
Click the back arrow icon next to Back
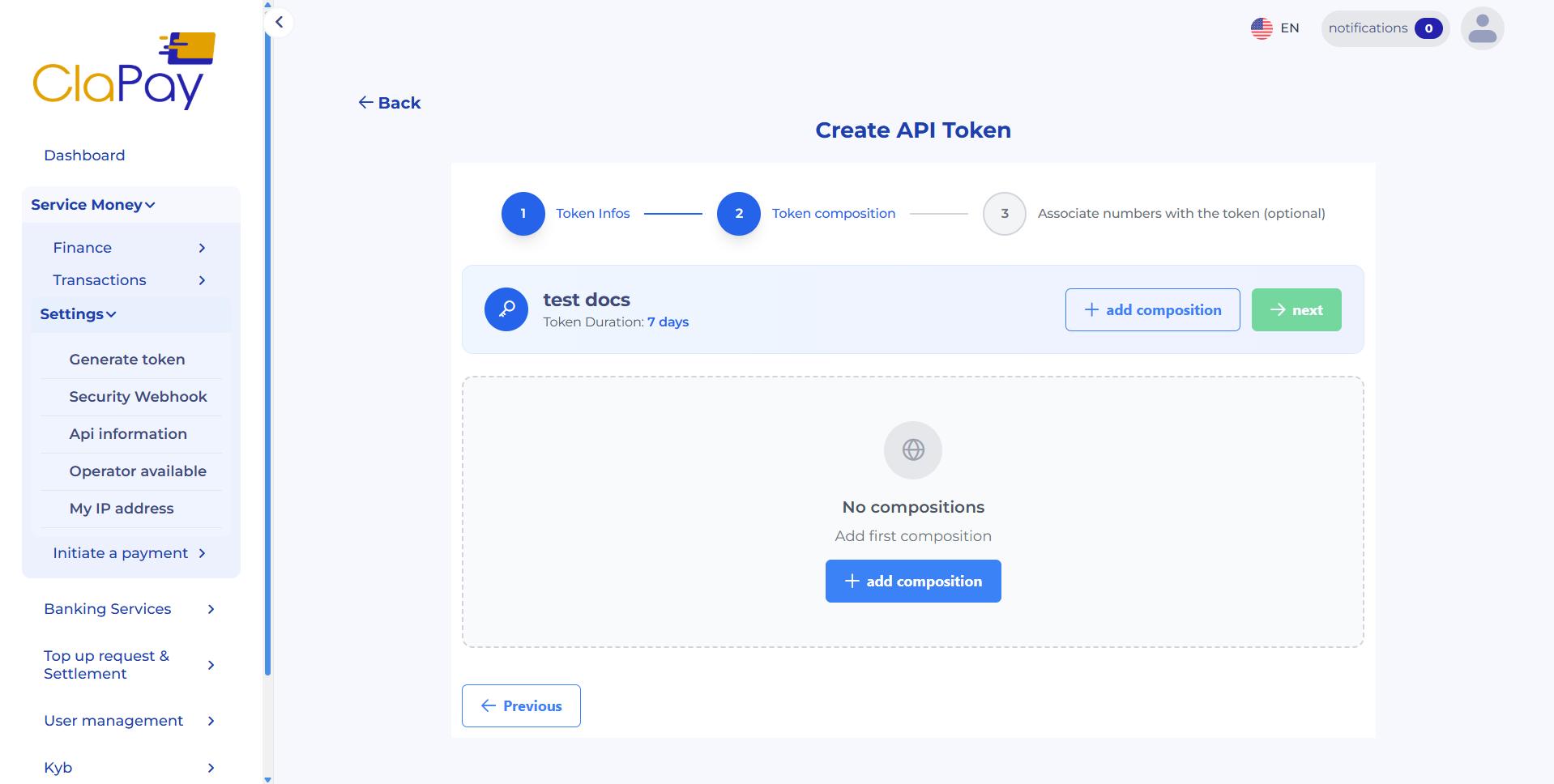(366, 102)
